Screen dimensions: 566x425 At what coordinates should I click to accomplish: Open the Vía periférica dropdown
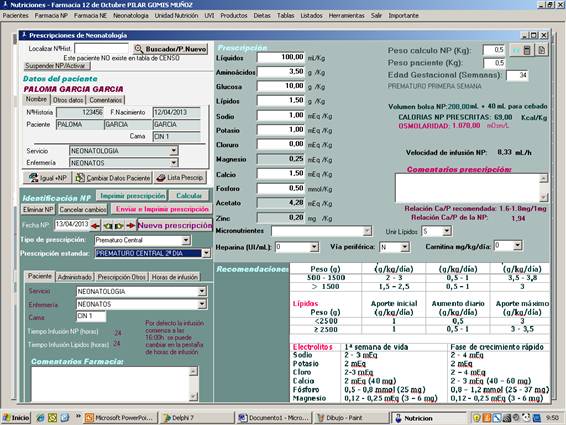[x=405, y=247]
